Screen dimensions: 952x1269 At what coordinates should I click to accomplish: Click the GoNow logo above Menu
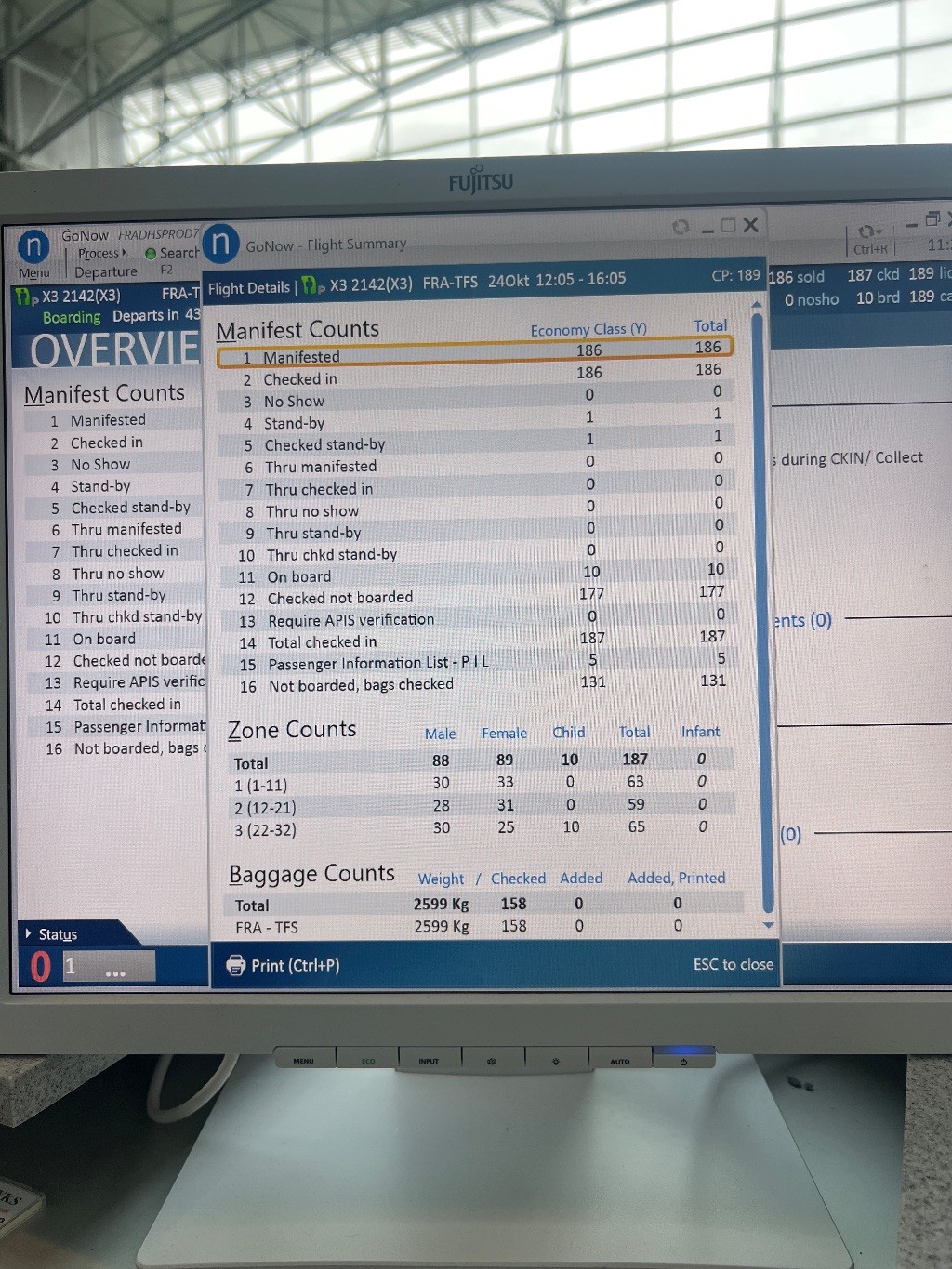[33, 246]
